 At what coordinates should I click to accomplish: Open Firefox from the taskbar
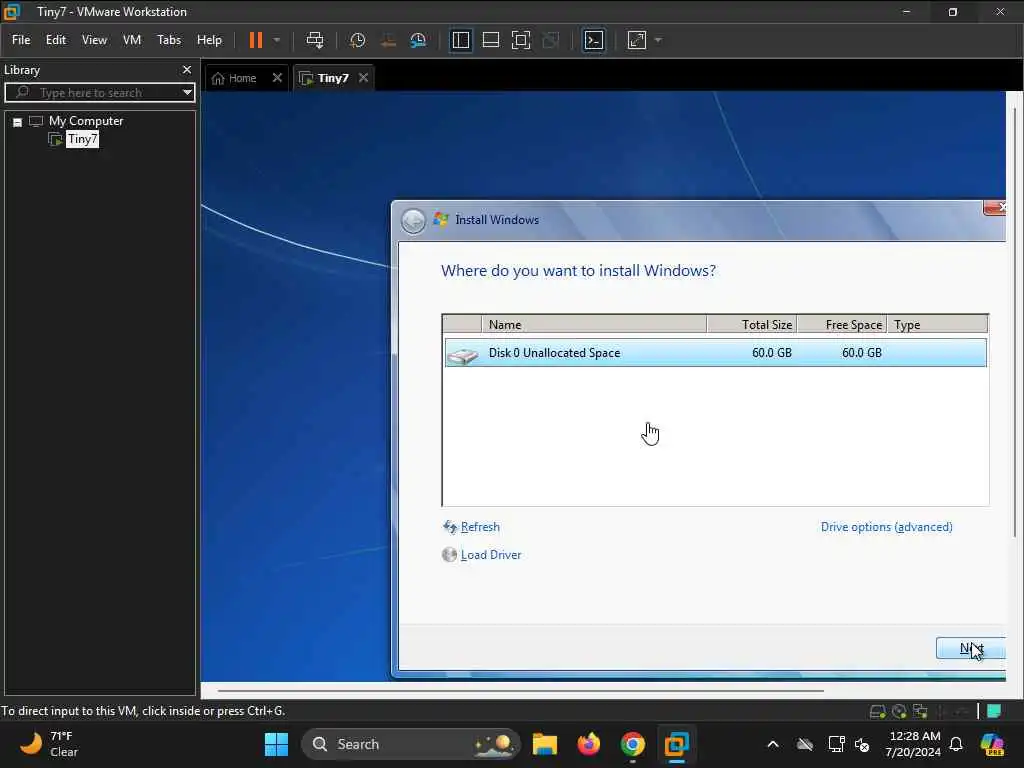pos(588,744)
